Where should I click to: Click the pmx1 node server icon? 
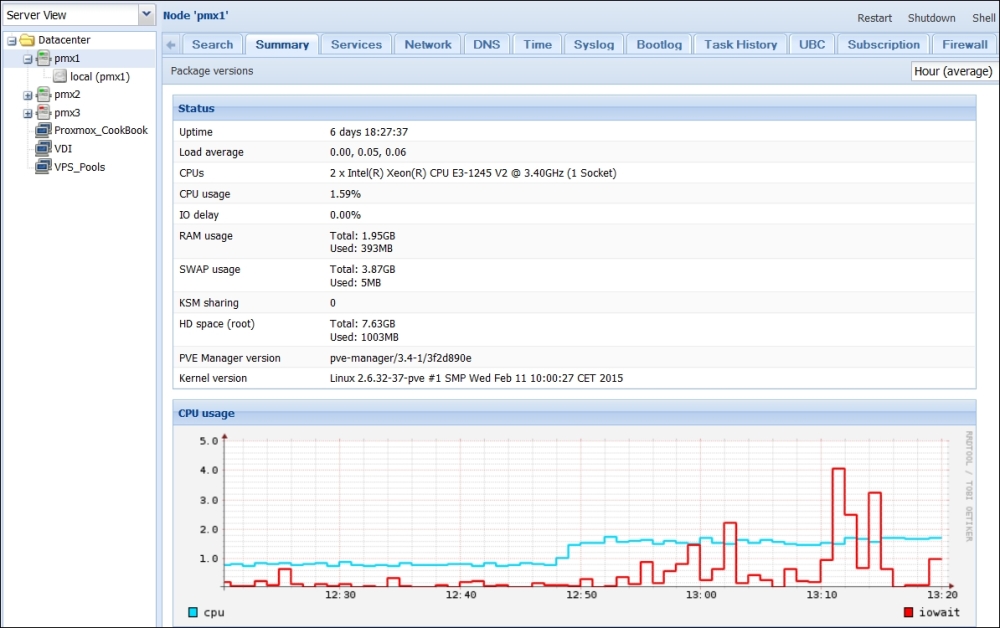(x=43, y=58)
